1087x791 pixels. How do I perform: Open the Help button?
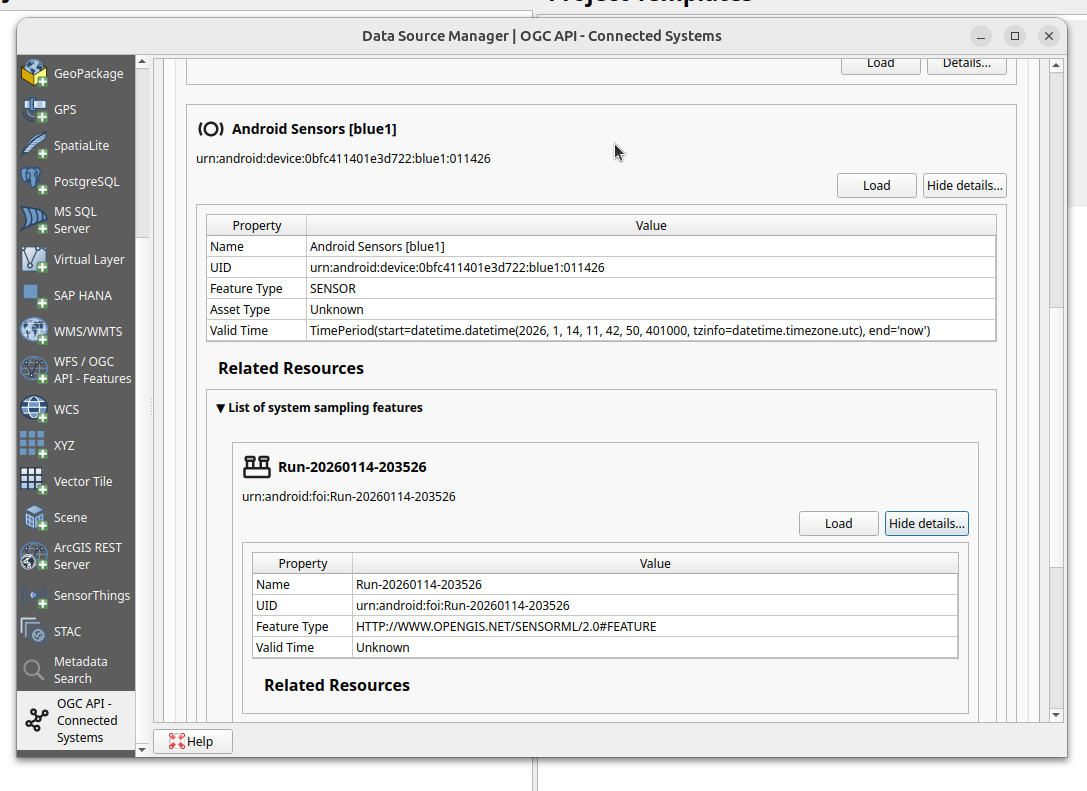pyautogui.click(x=193, y=742)
